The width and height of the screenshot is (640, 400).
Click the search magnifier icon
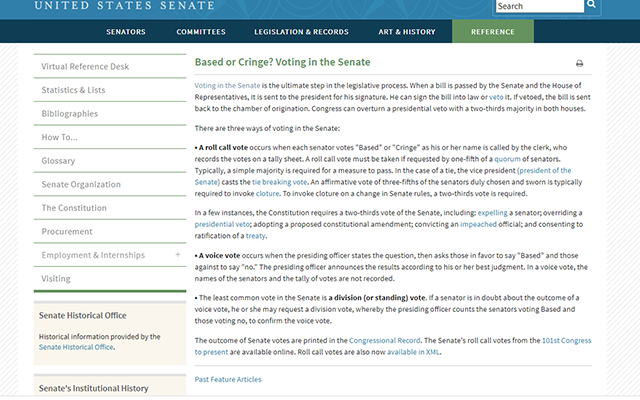point(591,5)
